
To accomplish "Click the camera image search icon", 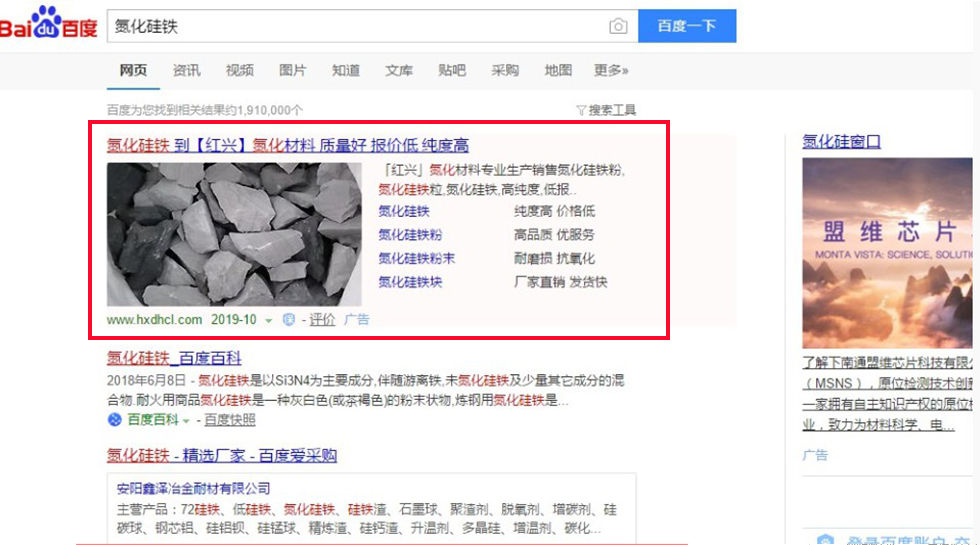I will click(x=618, y=26).
